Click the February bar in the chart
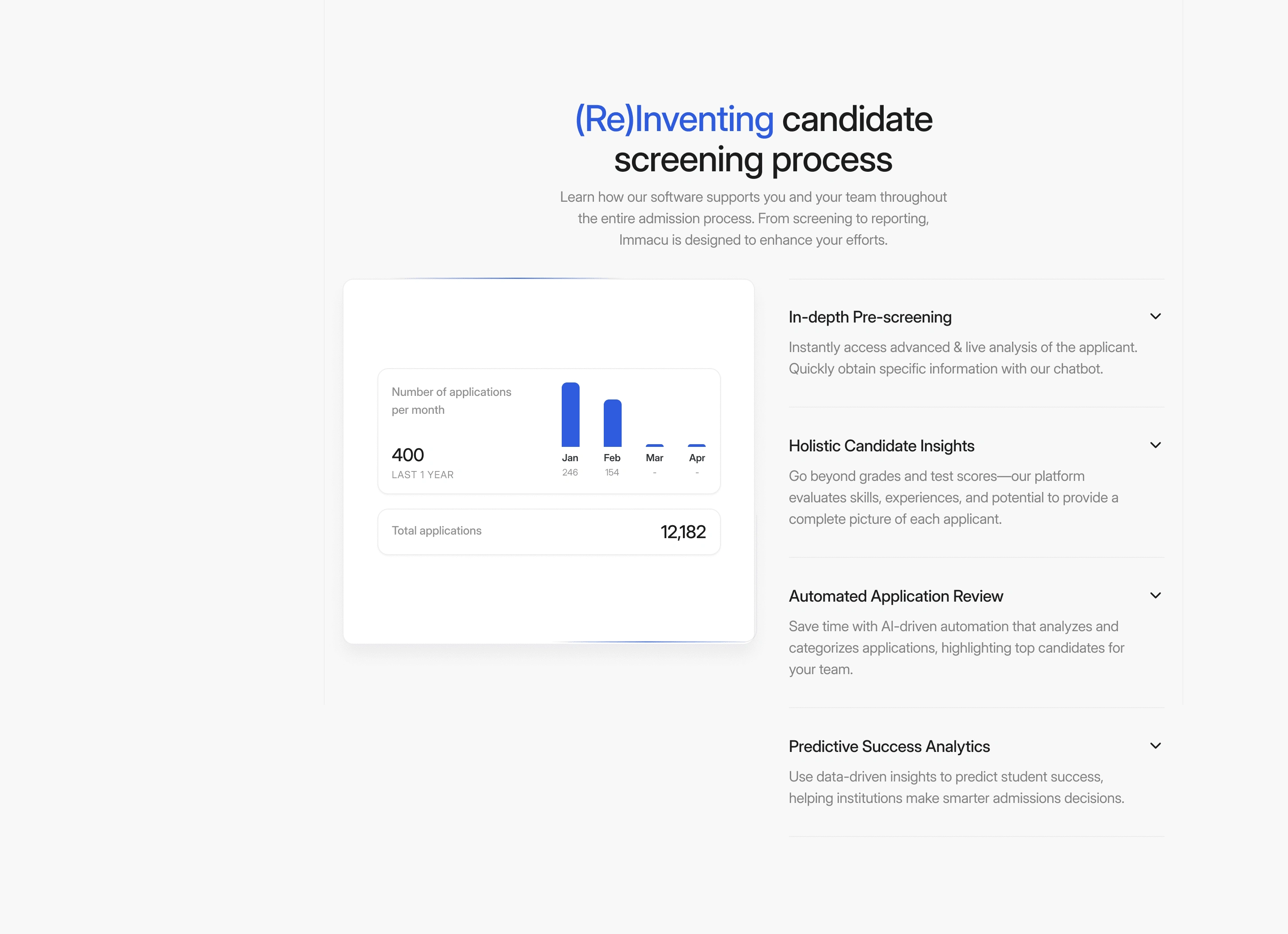1288x934 pixels. point(612,423)
